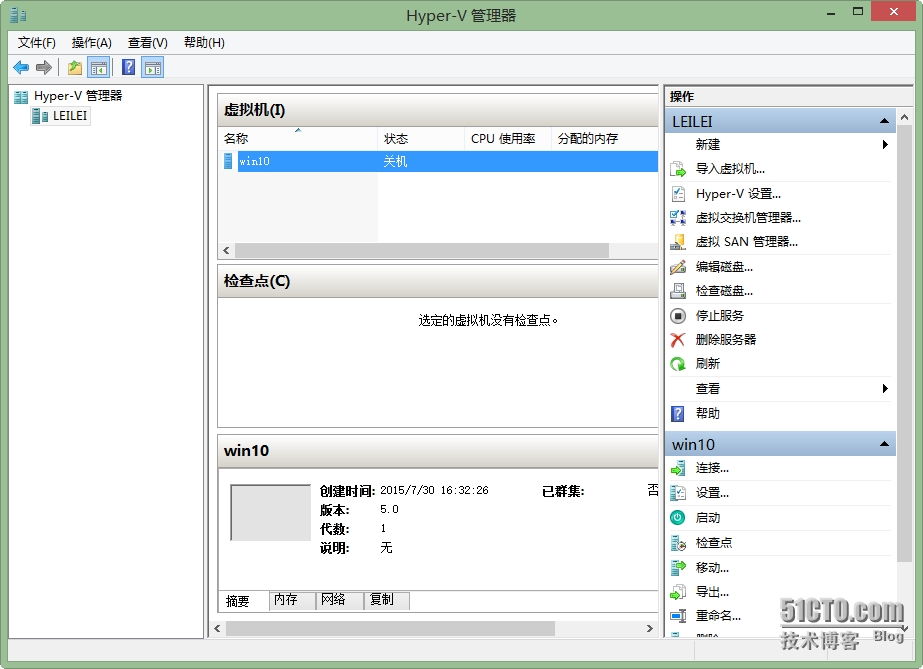Click the virtual machine list scroll-left arrow
This screenshot has height=669, width=923.
click(x=227, y=251)
